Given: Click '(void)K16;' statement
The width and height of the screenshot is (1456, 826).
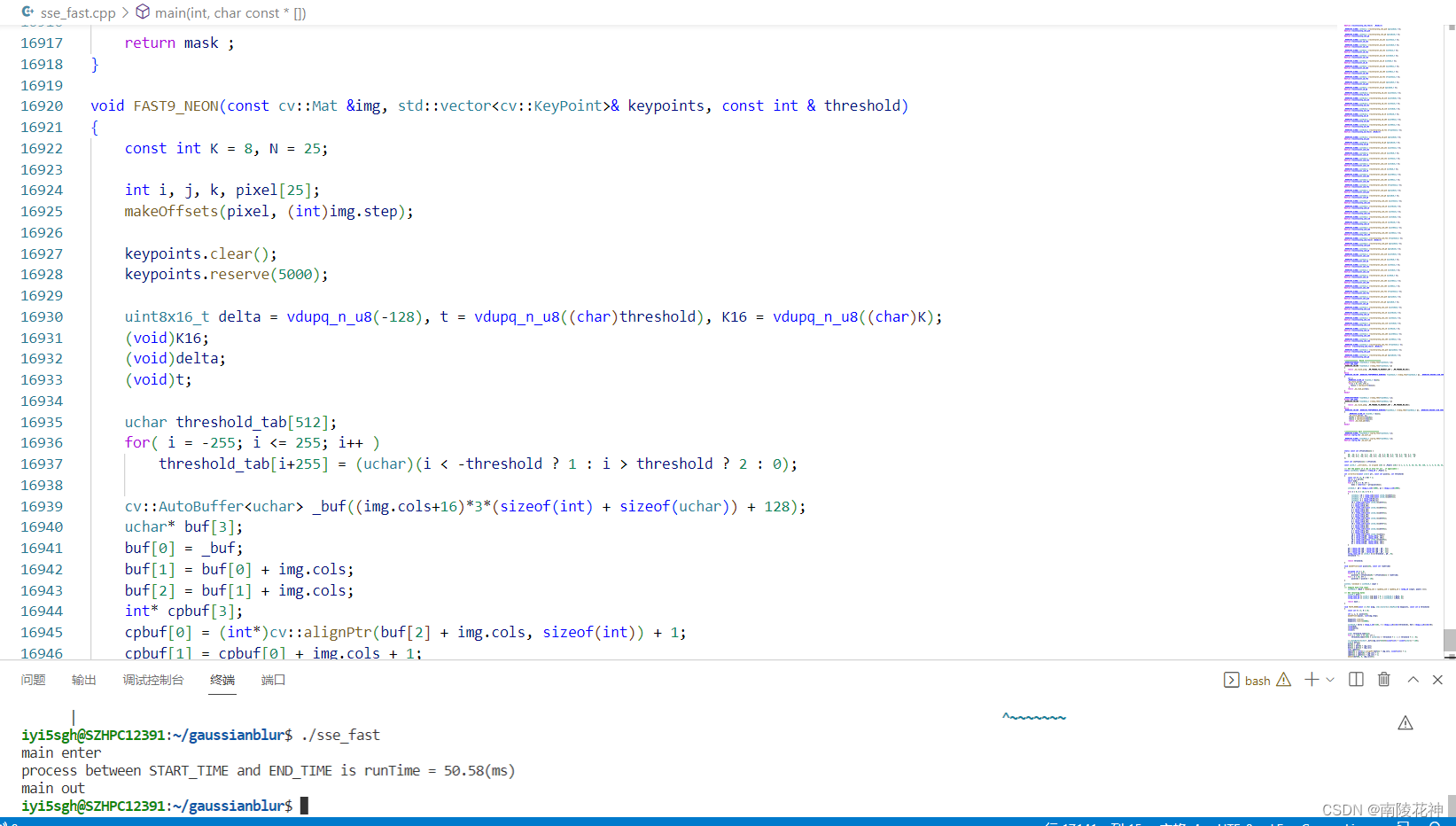Looking at the screenshot, I should point(167,338).
